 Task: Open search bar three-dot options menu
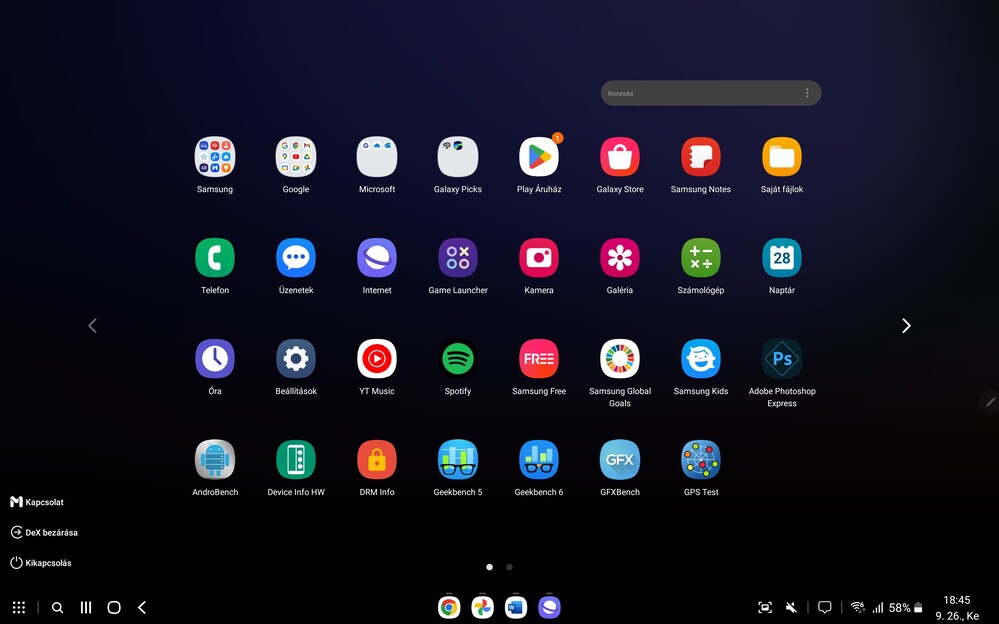click(x=807, y=93)
